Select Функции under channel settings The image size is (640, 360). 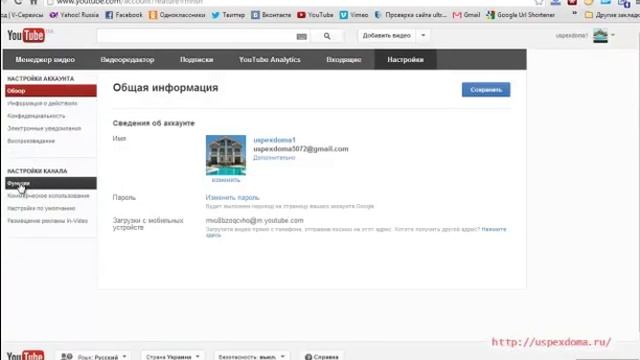(x=51, y=183)
